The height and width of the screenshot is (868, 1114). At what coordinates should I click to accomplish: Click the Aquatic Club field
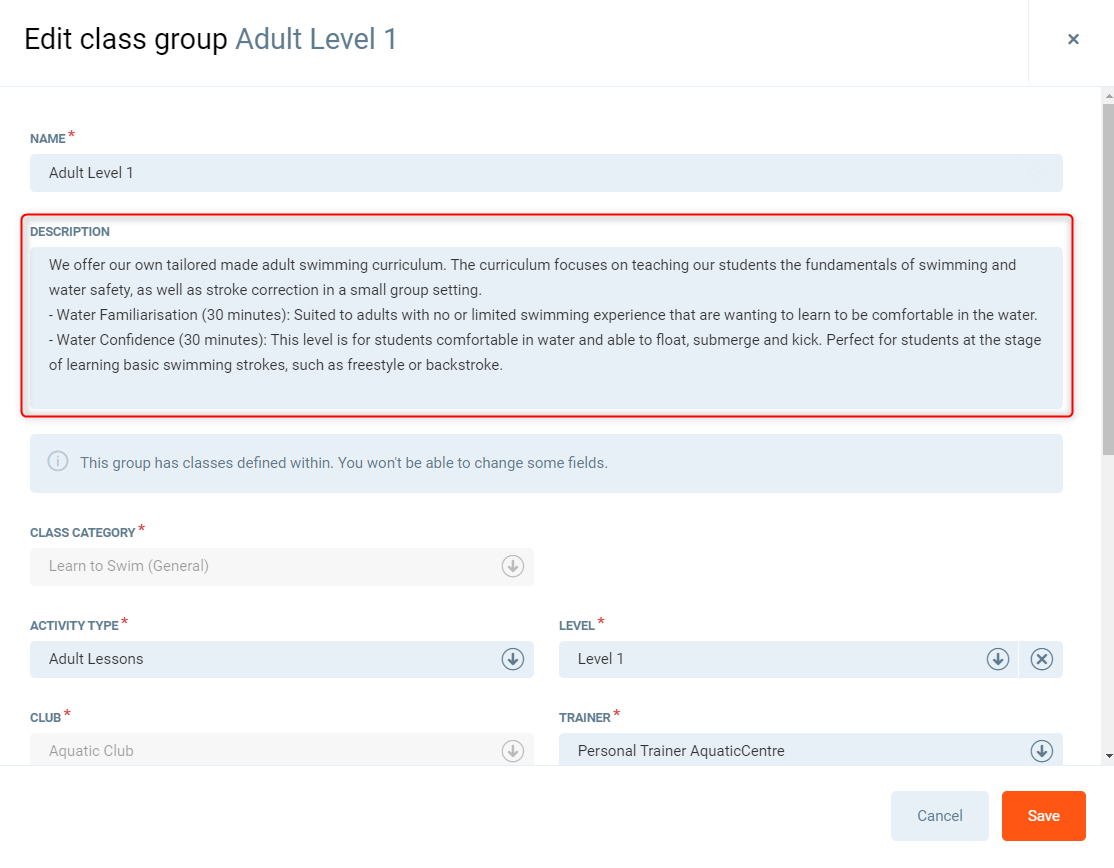click(270, 751)
